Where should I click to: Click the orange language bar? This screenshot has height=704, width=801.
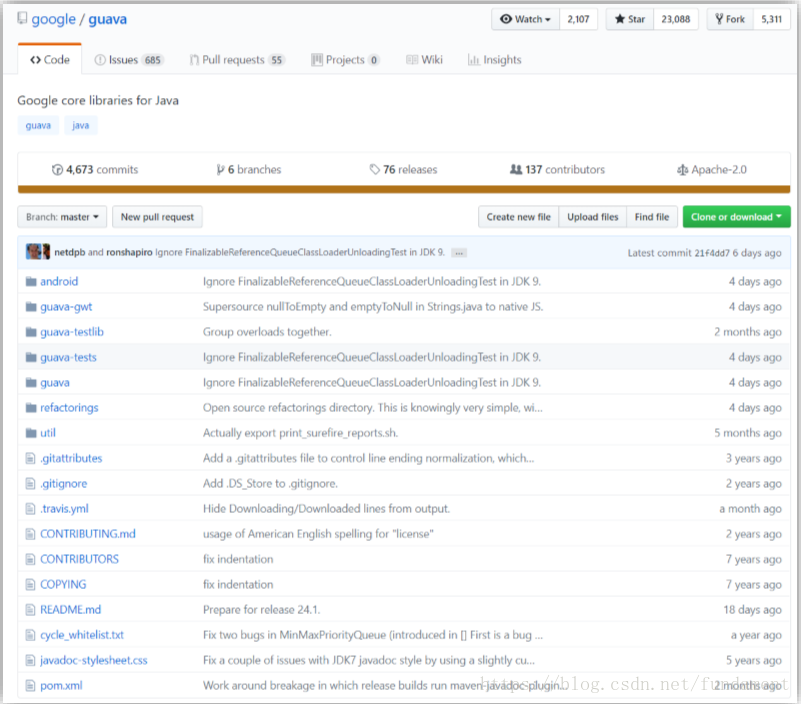click(404, 190)
